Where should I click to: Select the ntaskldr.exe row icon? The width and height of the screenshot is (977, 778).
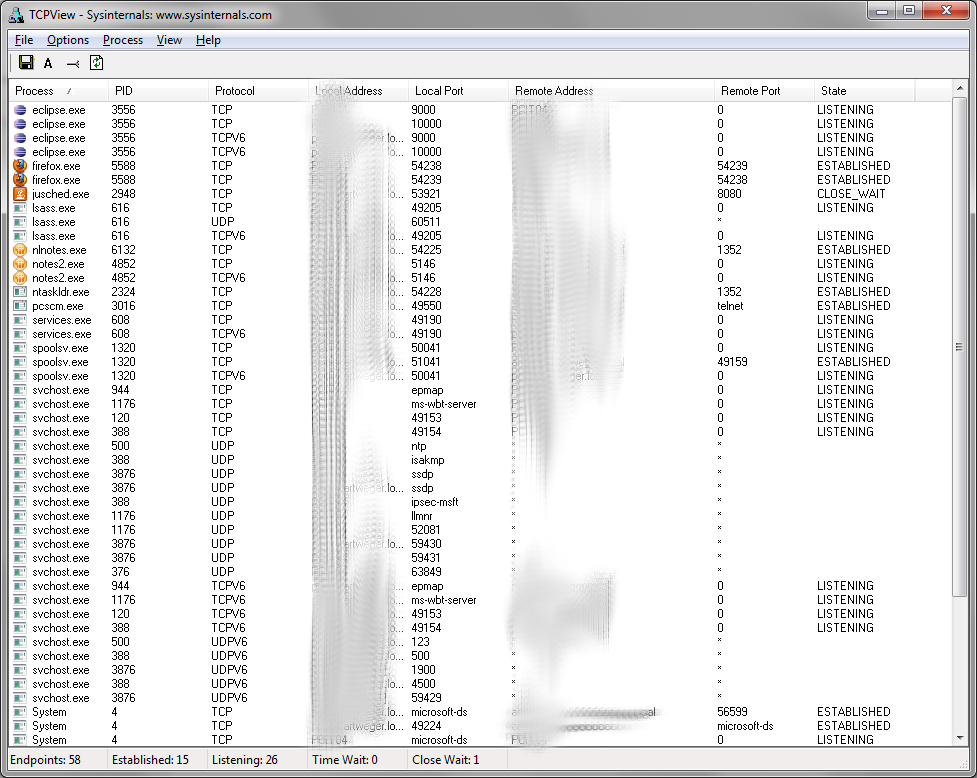pos(20,292)
